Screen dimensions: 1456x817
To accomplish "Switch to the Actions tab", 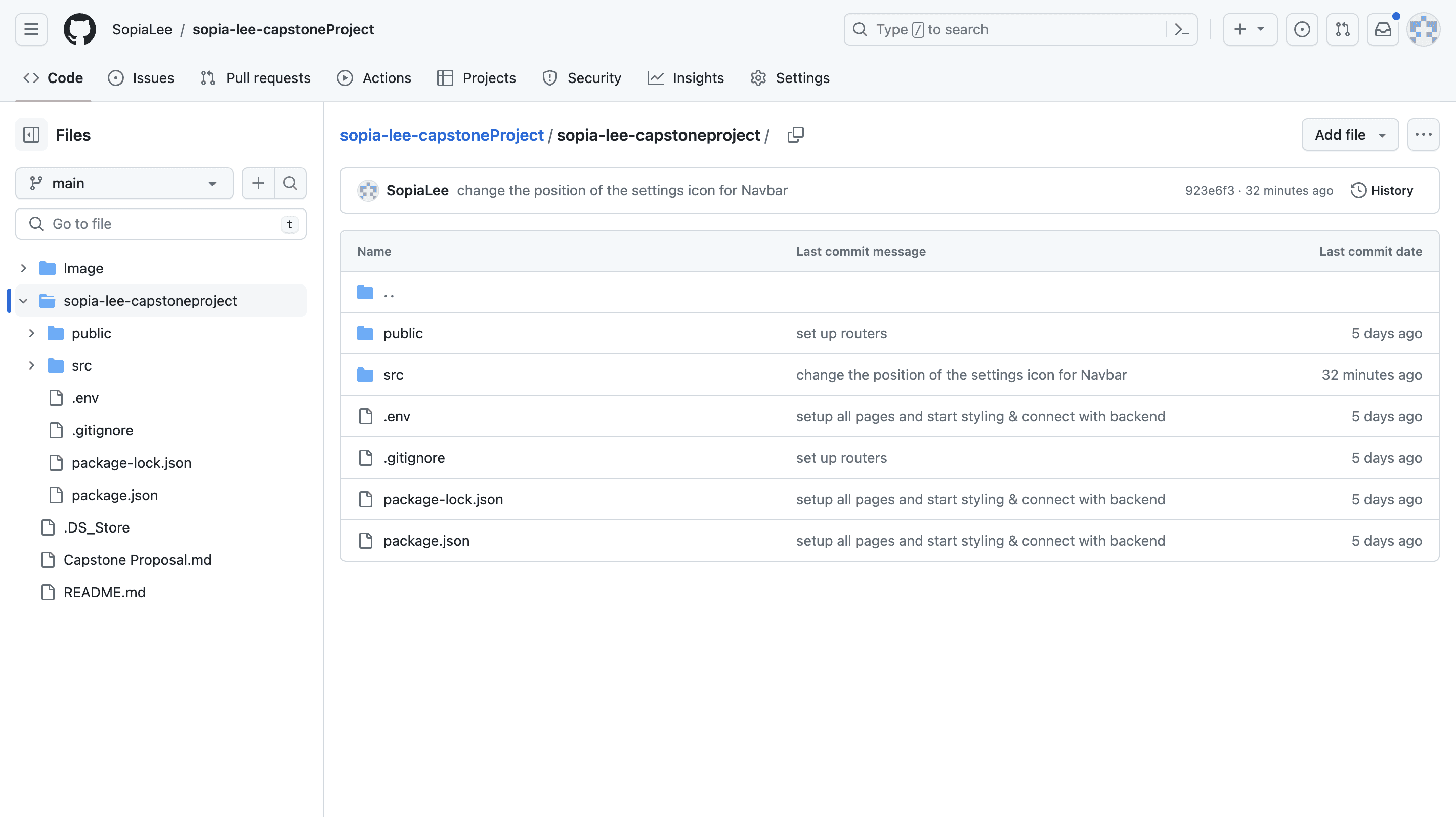I will (x=374, y=78).
